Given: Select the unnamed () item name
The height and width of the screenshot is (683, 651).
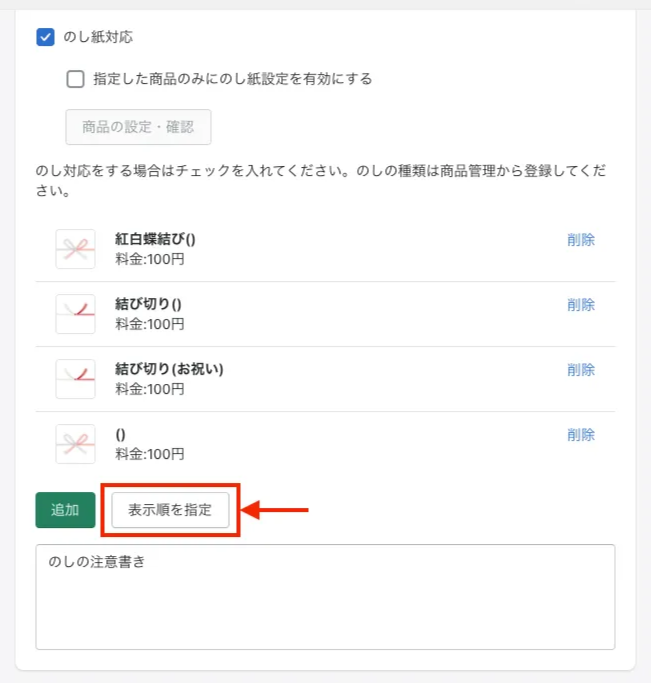Looking at the screenshot, I should pos(120,434).
